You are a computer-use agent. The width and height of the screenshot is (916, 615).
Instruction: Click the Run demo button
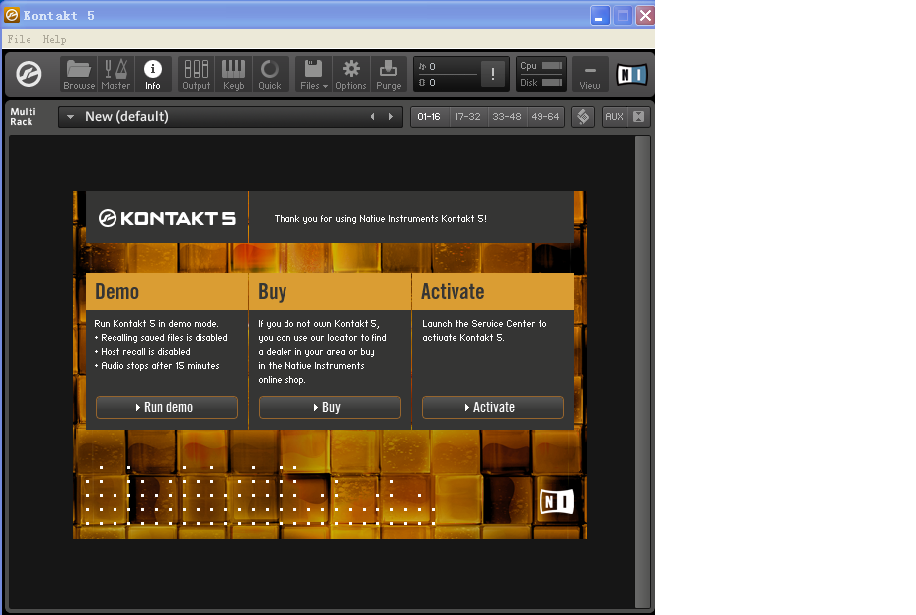(x=167, y=407)
